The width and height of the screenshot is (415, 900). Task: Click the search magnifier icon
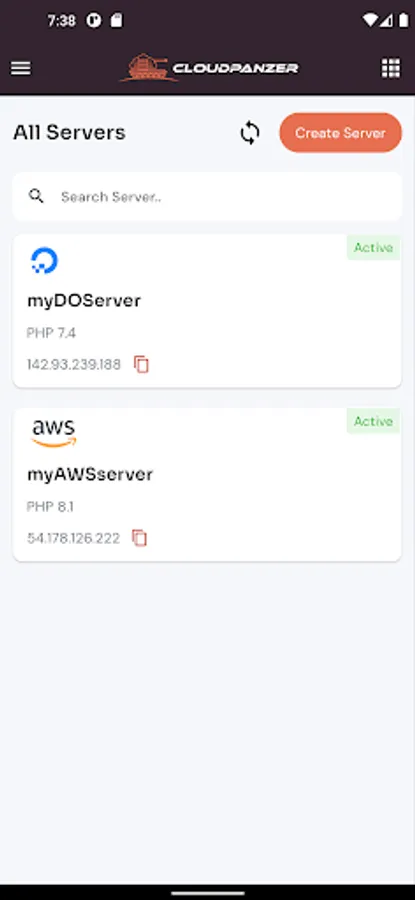(x=36, y=196)
